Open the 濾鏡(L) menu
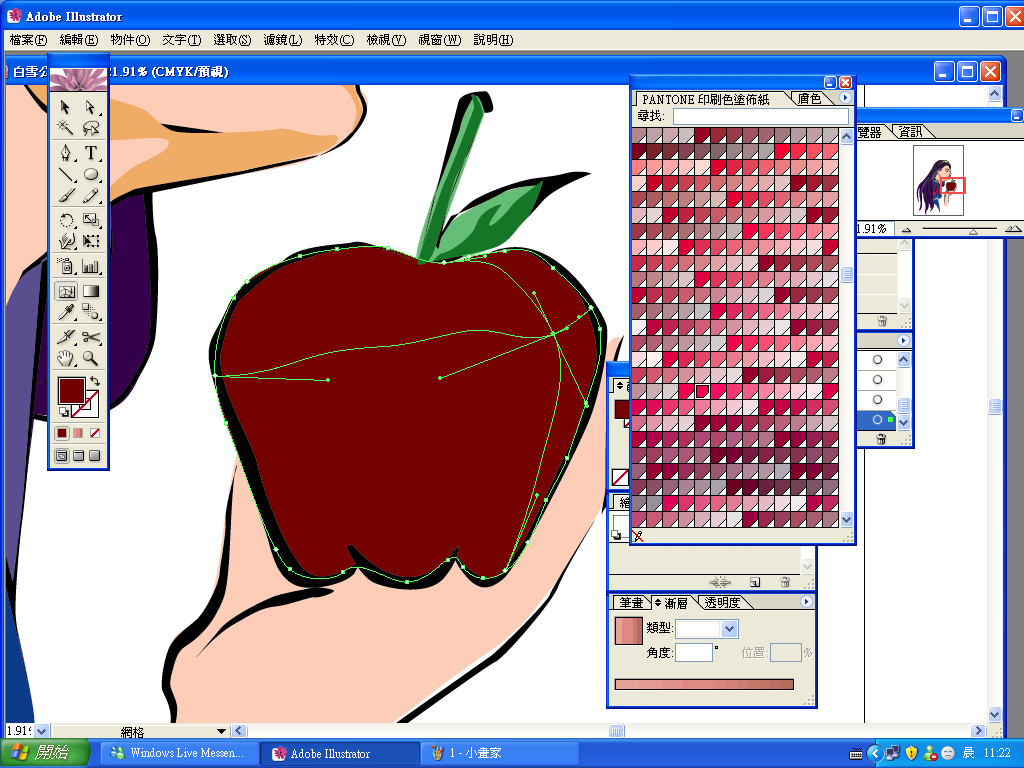The height and width of the screenshot is (768, 1024). pos(283,40)
